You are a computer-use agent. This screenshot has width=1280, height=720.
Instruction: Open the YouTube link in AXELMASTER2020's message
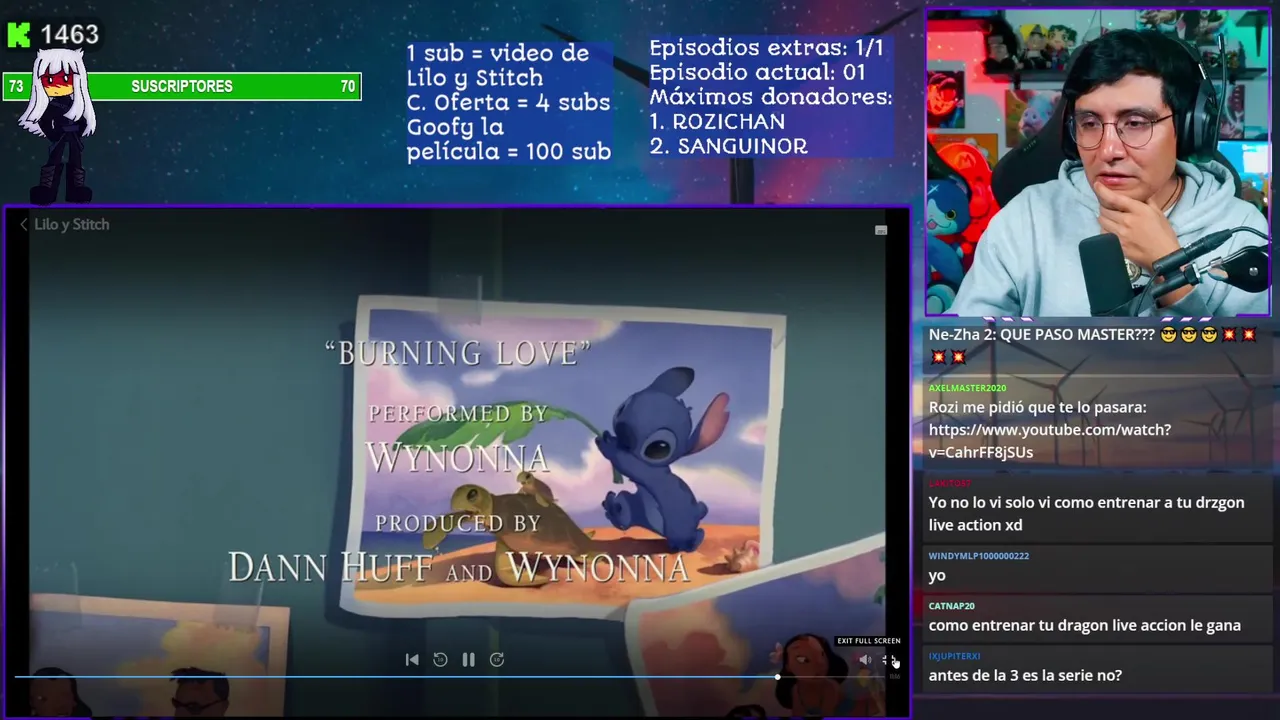pyautogui.click(x=1049, y=441)
